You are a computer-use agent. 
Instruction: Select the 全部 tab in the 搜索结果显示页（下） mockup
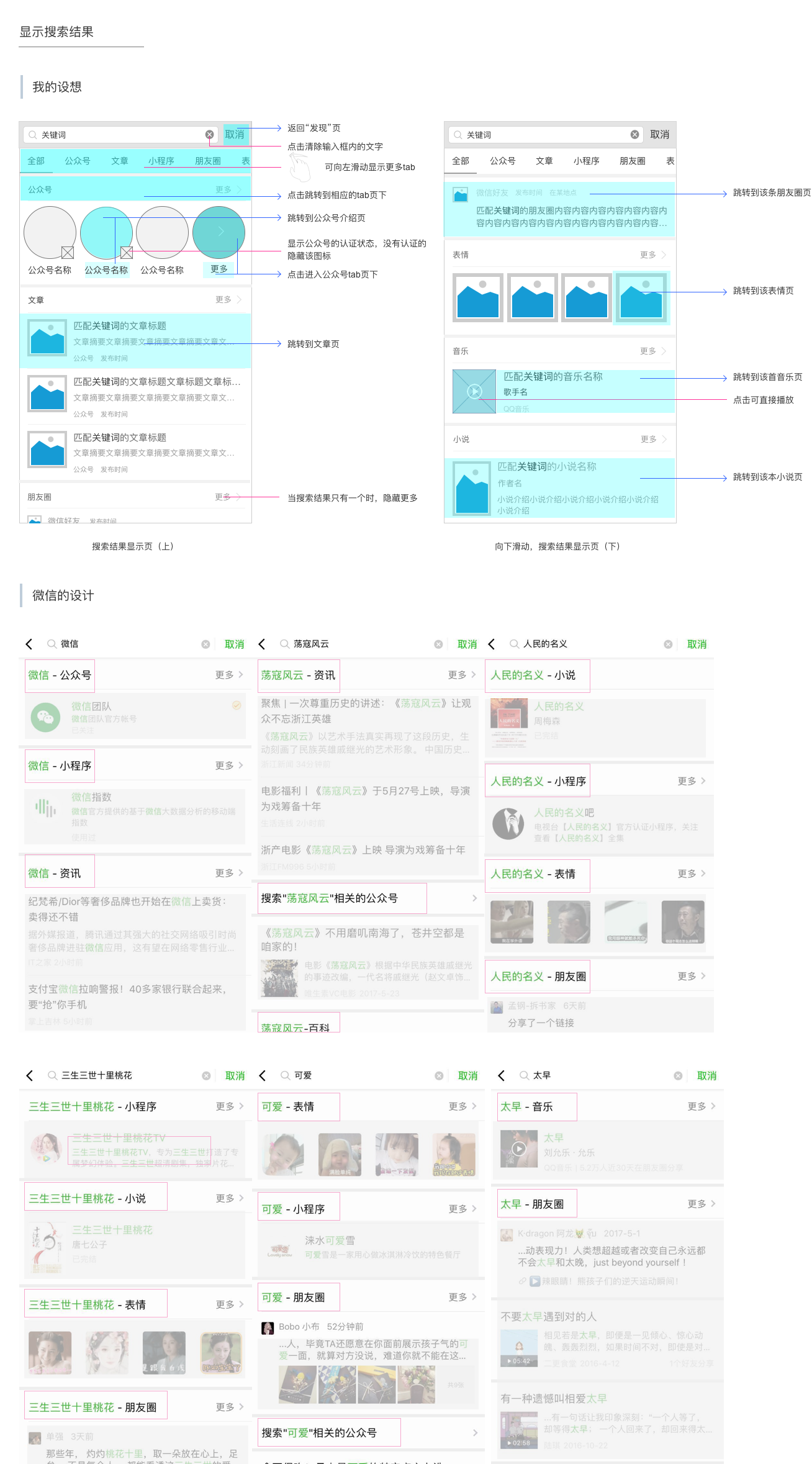[461, 161]
